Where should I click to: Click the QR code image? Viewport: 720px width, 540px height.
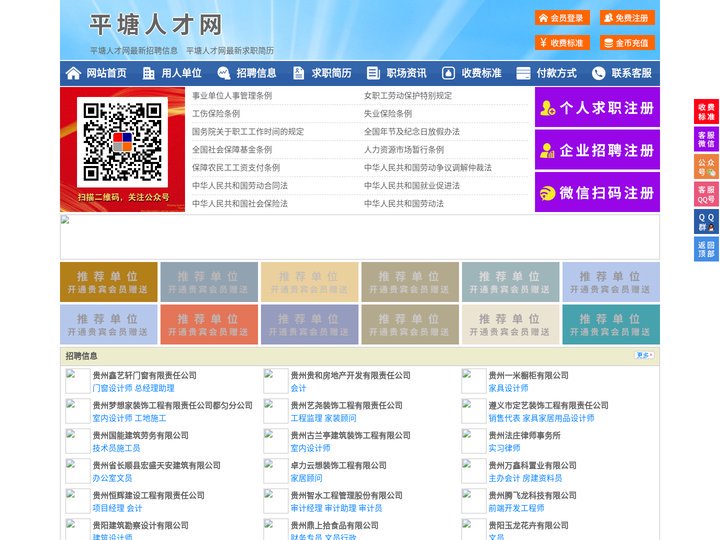pyautogui.click(x=122, y=142)
